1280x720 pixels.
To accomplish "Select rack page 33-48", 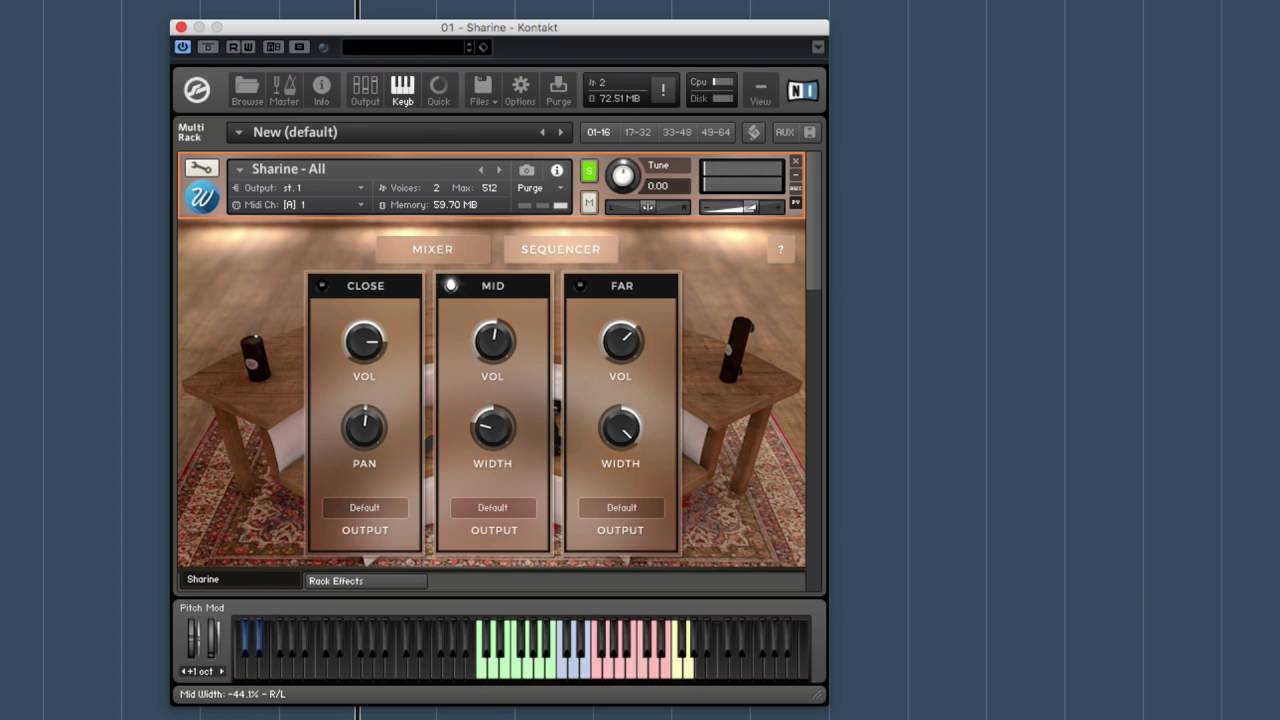I will click(x=677, y=132).
